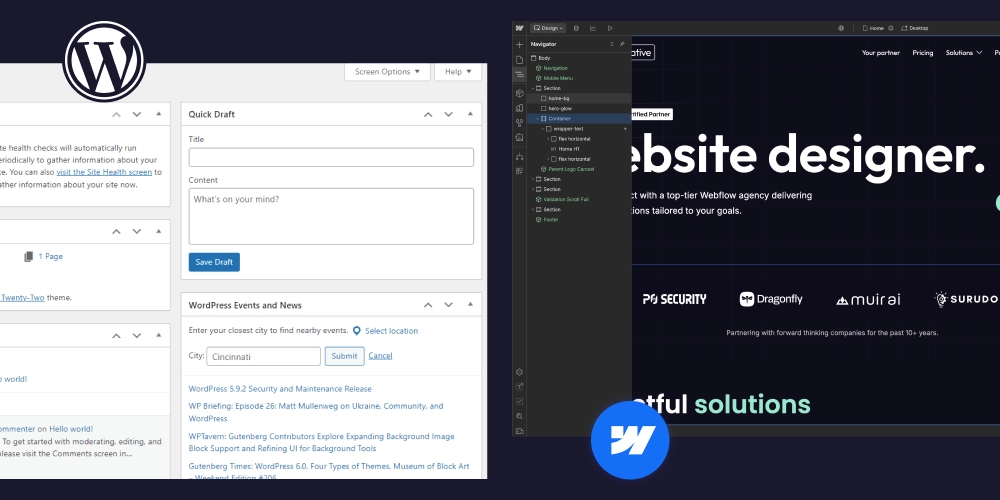Open the Search magnifier icon in sidebar
The image size is (1000, 500).
point(519,416)
